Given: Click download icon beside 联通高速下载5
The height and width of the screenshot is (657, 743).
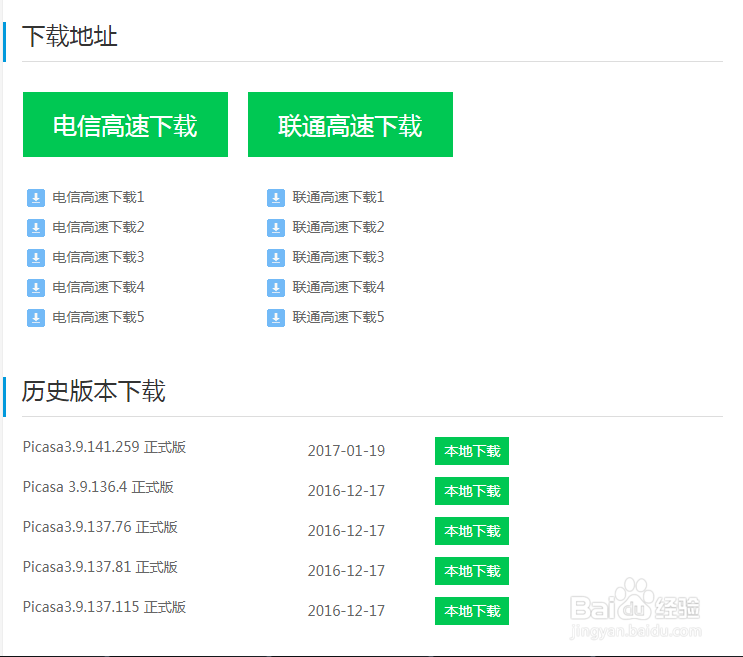Looking at the screenshot, I should 276,318.
